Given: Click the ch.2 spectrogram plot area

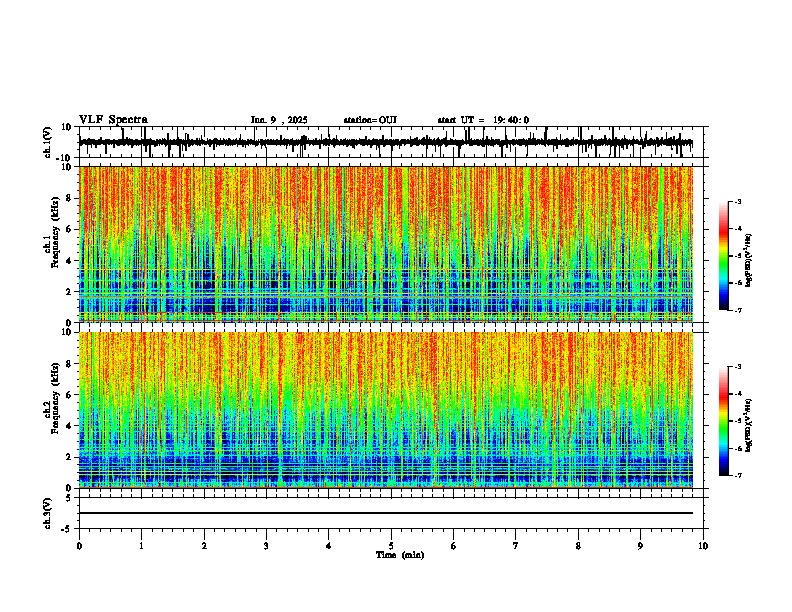Looking at the screenshot, I should (x=386, y=410).
